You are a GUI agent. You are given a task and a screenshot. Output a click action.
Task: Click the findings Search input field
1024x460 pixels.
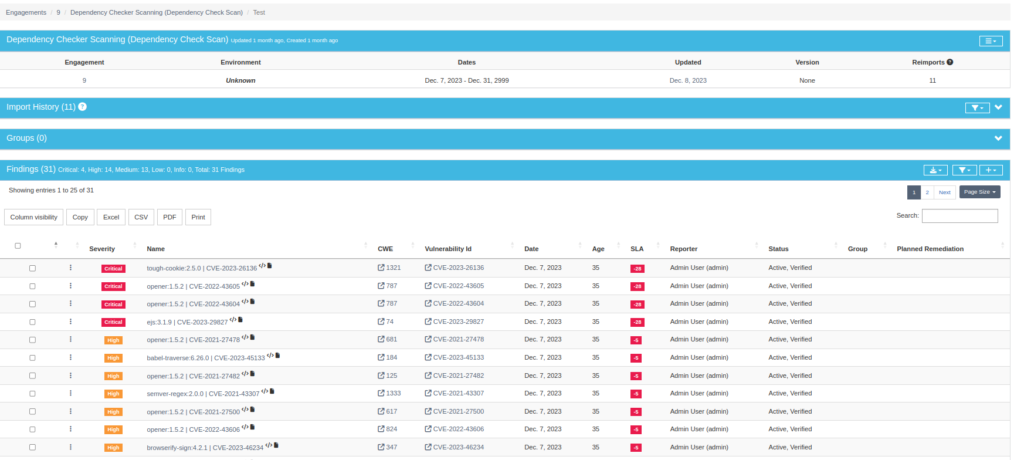coord(959,216)
